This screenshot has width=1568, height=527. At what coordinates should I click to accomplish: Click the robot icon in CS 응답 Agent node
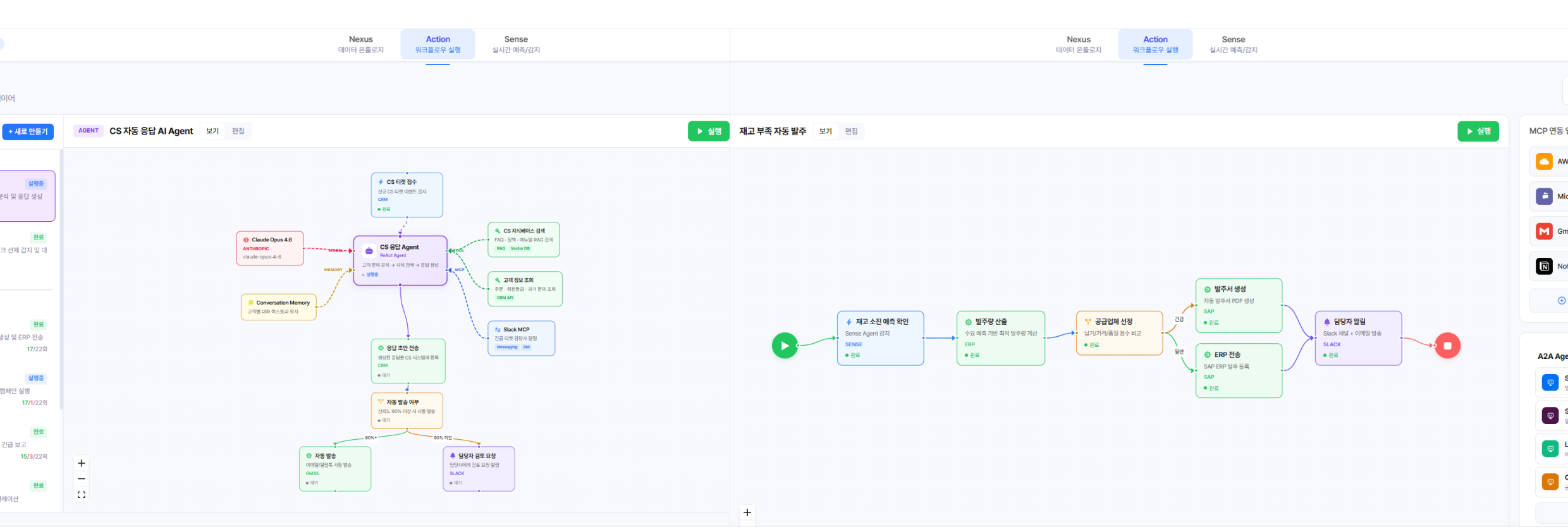[369, 251]
